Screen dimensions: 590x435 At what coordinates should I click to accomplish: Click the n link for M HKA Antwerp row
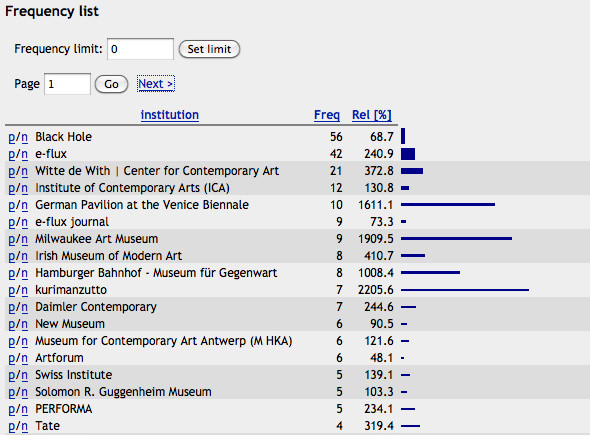24,341
